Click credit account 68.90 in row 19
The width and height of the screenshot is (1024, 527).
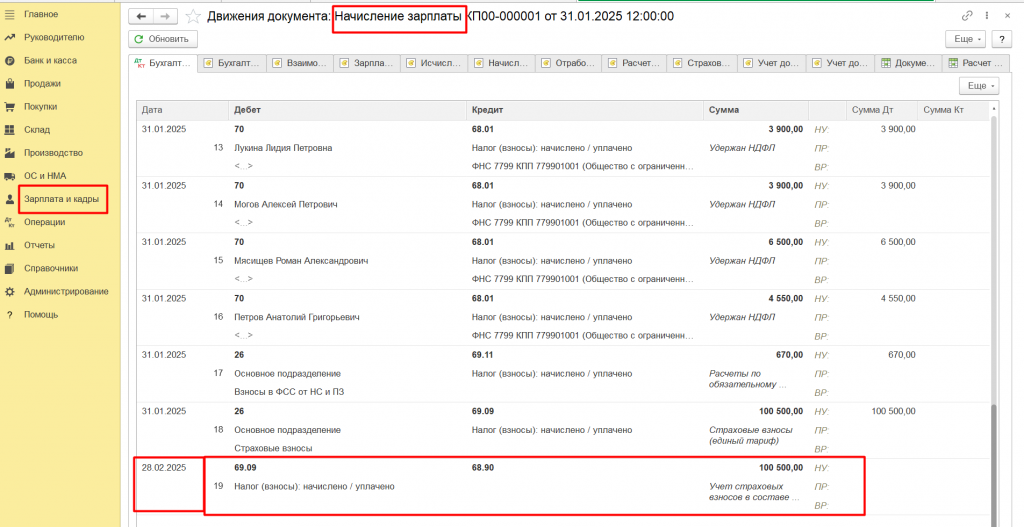click(x=483, y=468)
